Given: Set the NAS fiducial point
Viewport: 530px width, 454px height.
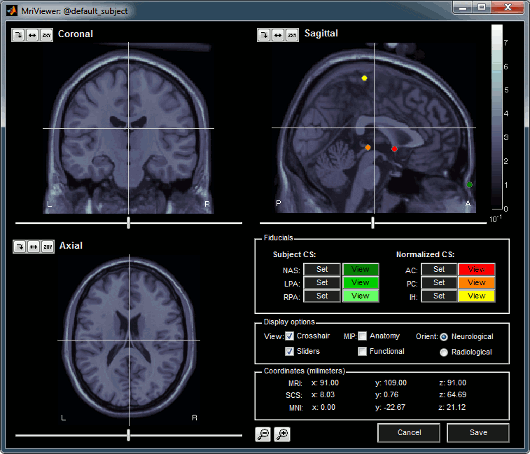Looking at the screenshot, I should (x=322, y=269).
